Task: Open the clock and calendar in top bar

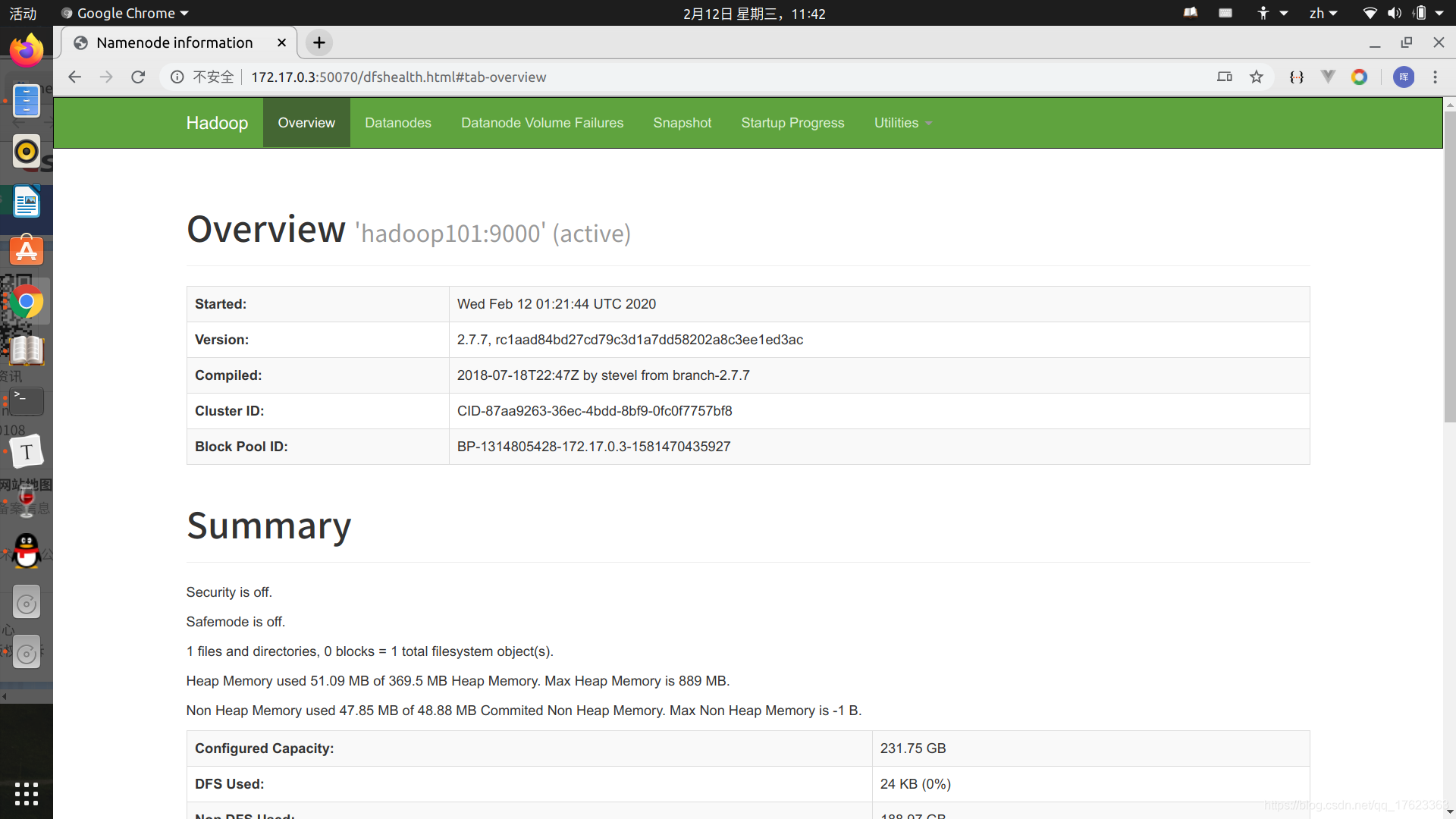Action: click(x=754, y=13)
